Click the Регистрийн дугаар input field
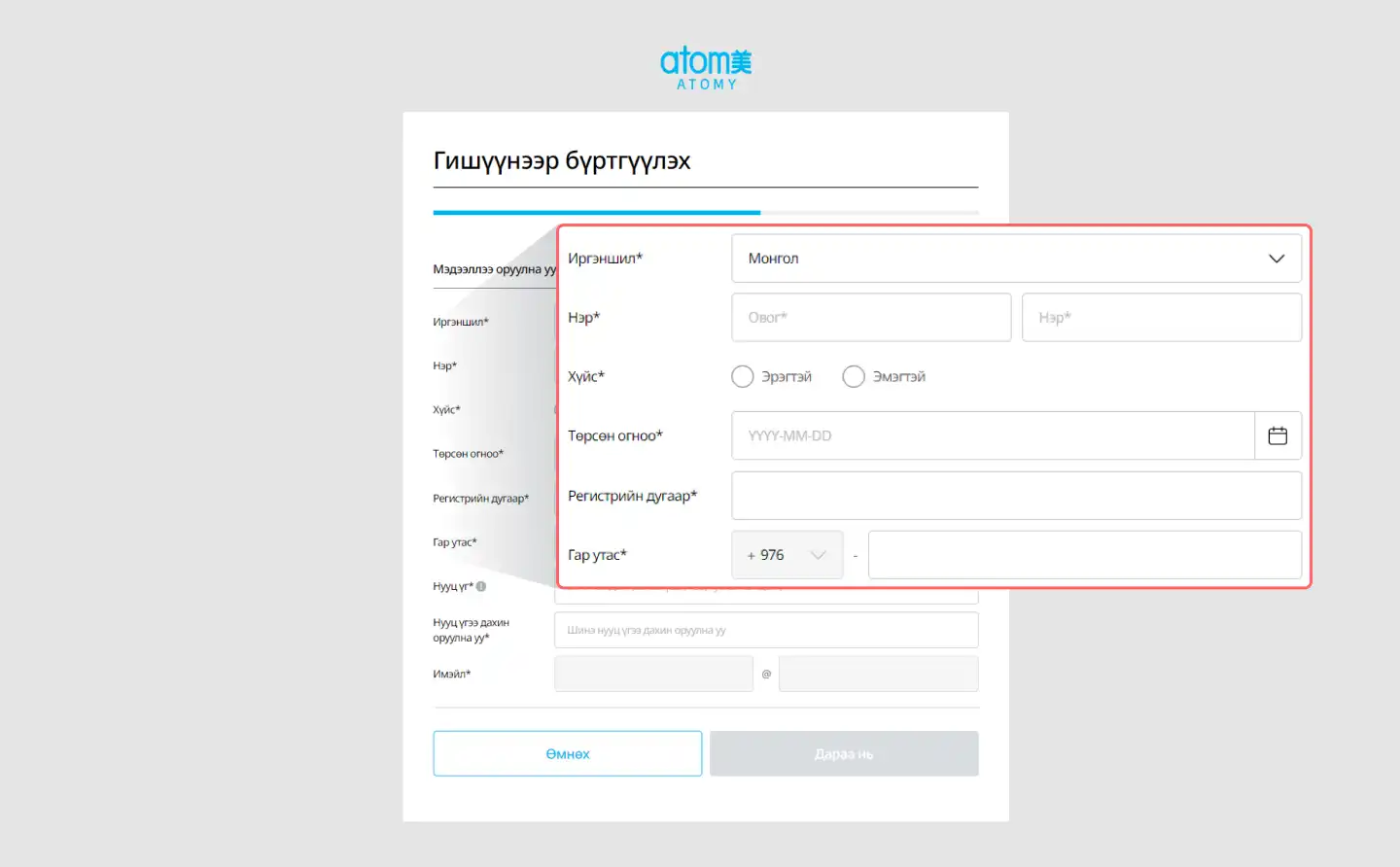This screenshot has width=1400, height=867. [x=1016, y=496]
